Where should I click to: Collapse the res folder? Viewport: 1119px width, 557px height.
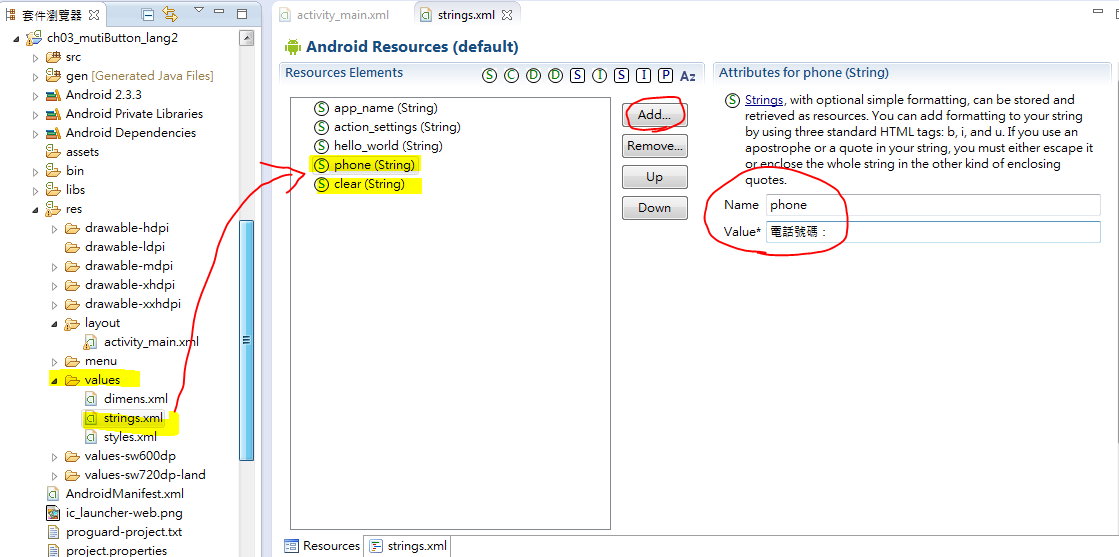coord(35,209)
